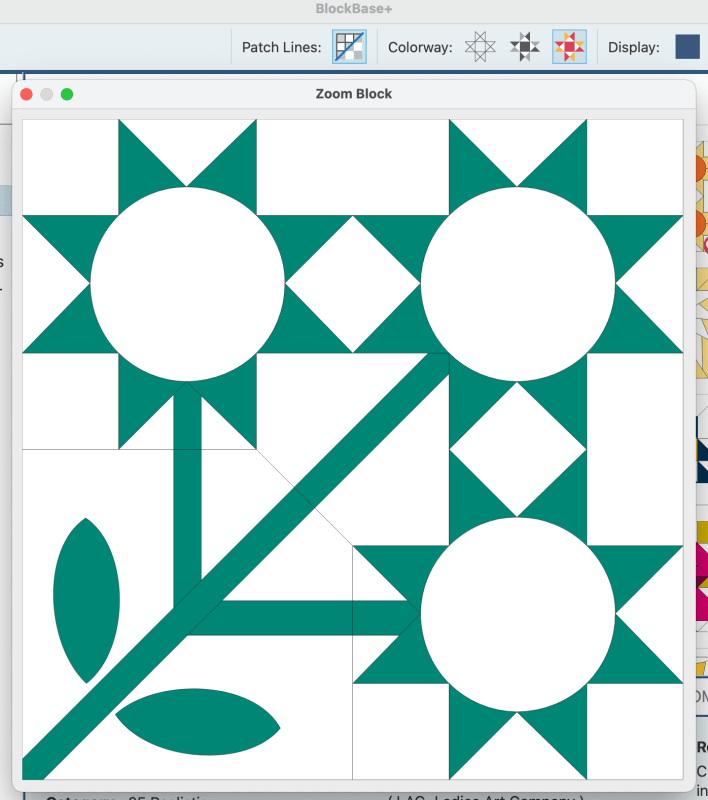Maximize the Zoom Block window with green button
The image size is (708, 800).
[67, 94]
